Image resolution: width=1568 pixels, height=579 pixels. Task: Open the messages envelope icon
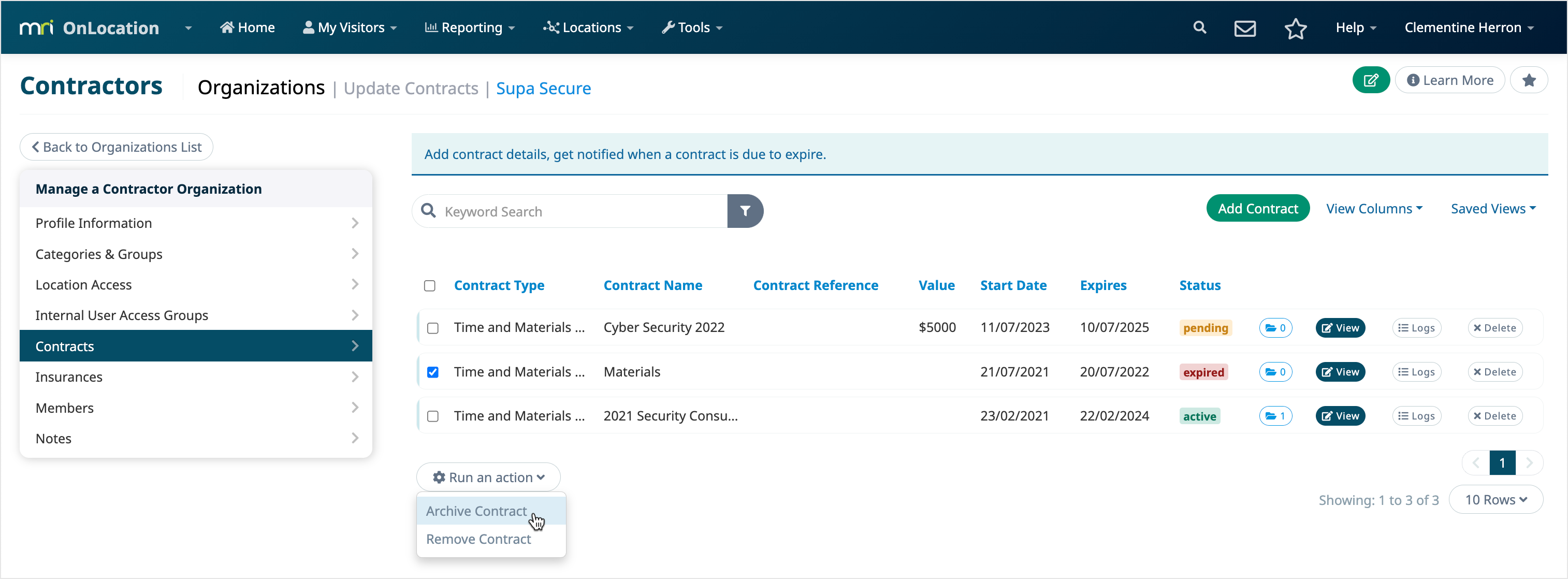[1245, 28]
